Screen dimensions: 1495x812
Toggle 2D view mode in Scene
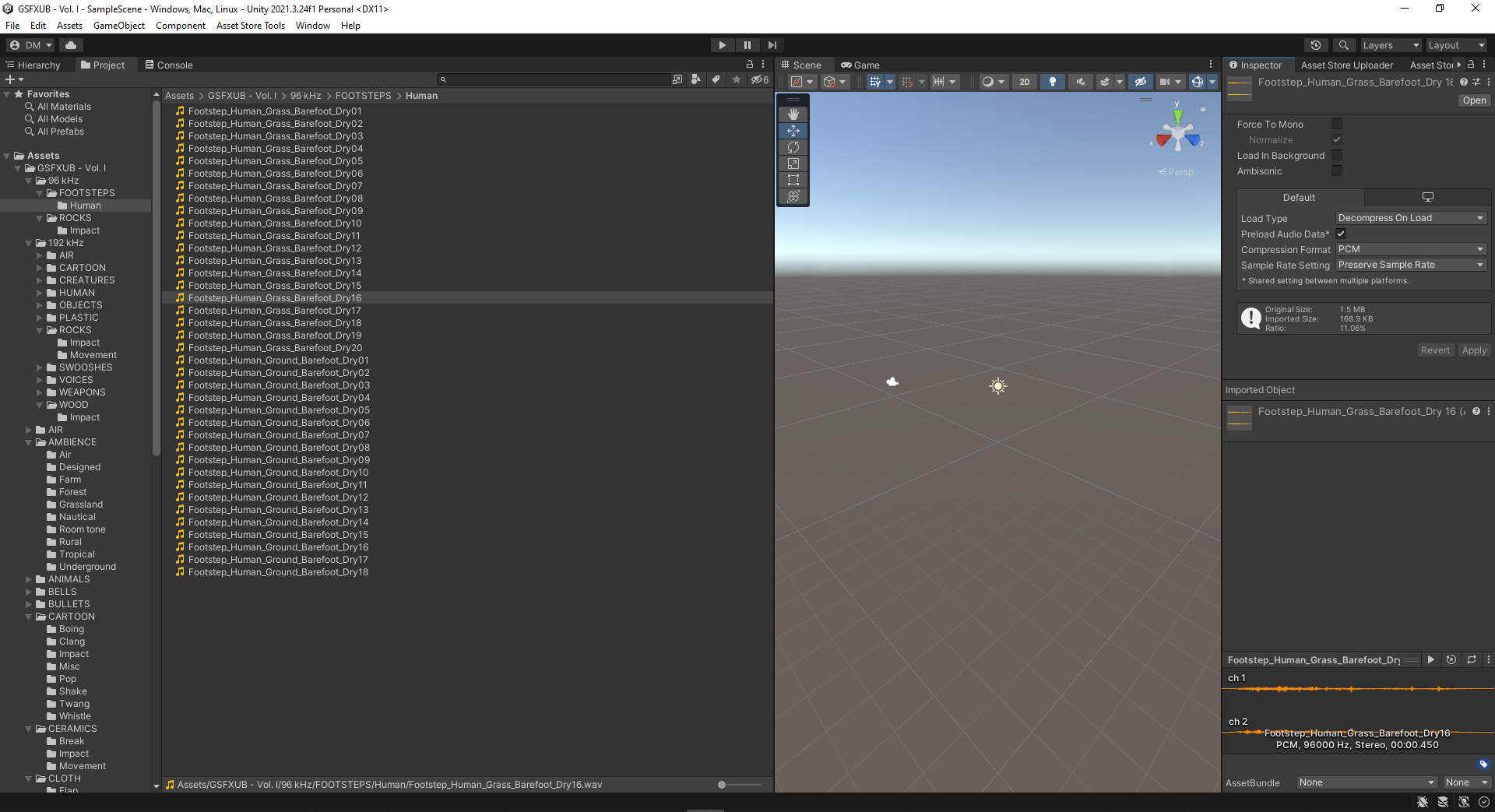(x=1024, y=82)
